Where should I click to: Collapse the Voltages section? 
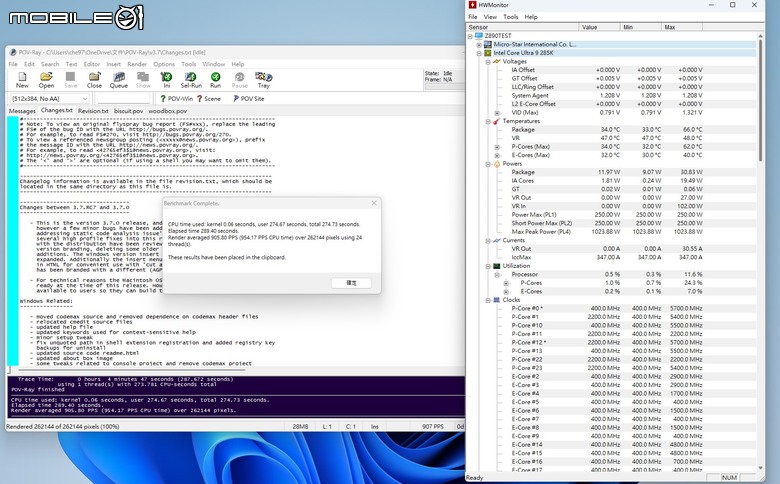point(488,62)
